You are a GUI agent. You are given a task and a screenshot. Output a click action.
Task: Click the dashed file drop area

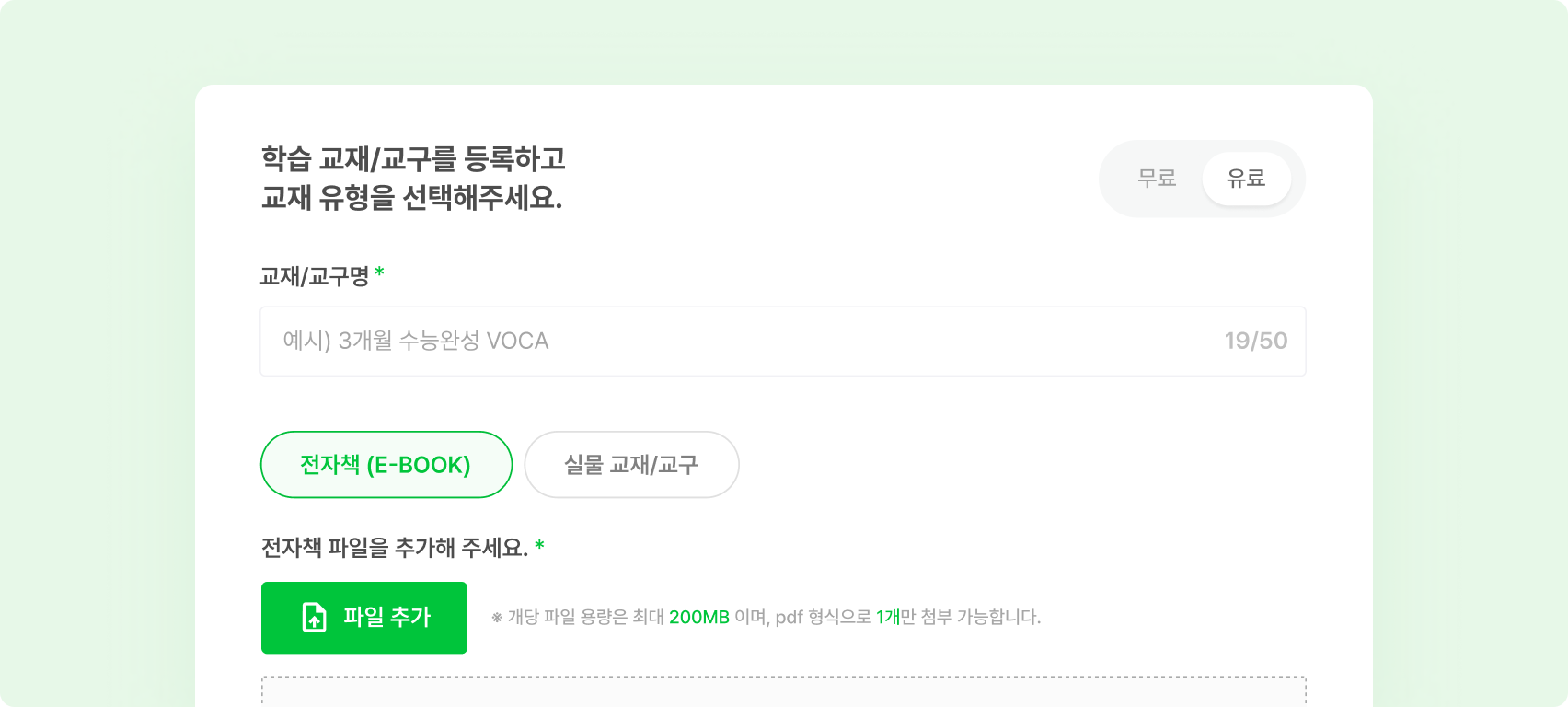(x=784, y=691)
